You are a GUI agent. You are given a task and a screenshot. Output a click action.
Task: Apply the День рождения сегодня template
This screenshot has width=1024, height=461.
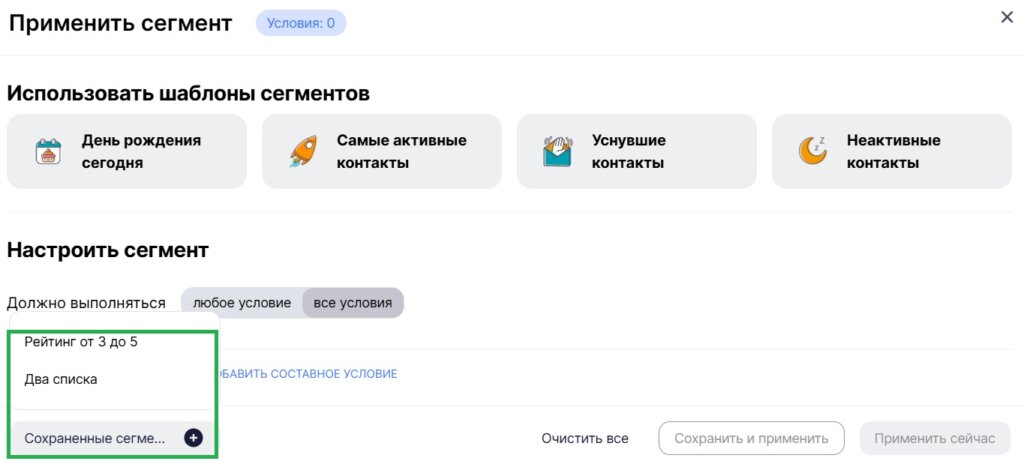[x=127, y=152]
